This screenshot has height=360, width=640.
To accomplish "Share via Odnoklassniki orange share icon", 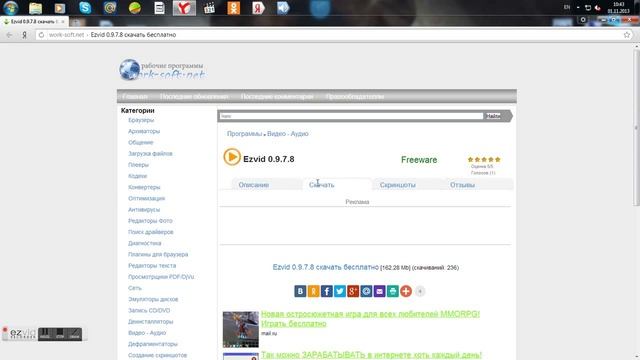I will tap(313, 291).
